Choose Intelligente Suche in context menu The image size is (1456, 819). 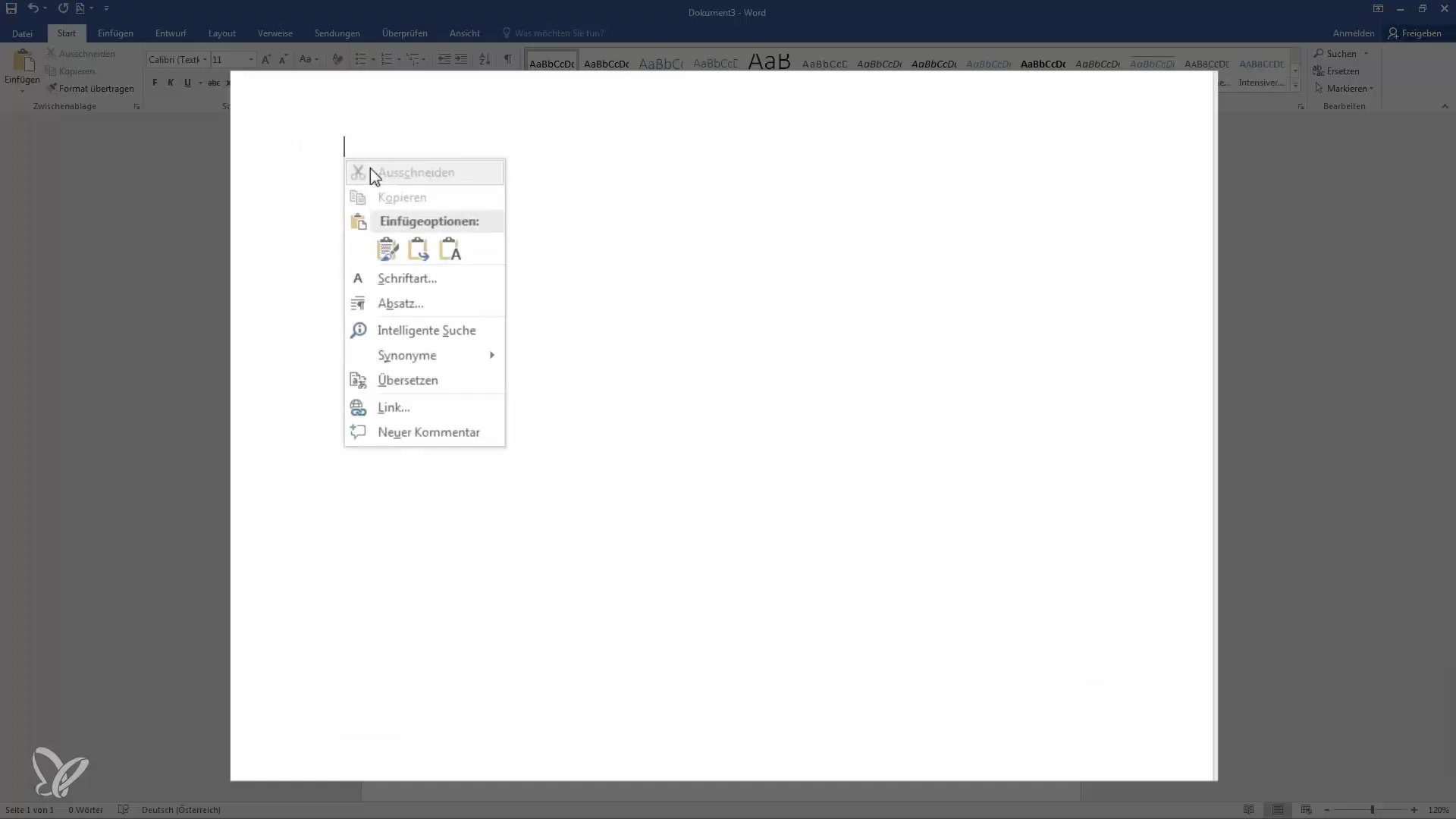pos(425,331)
